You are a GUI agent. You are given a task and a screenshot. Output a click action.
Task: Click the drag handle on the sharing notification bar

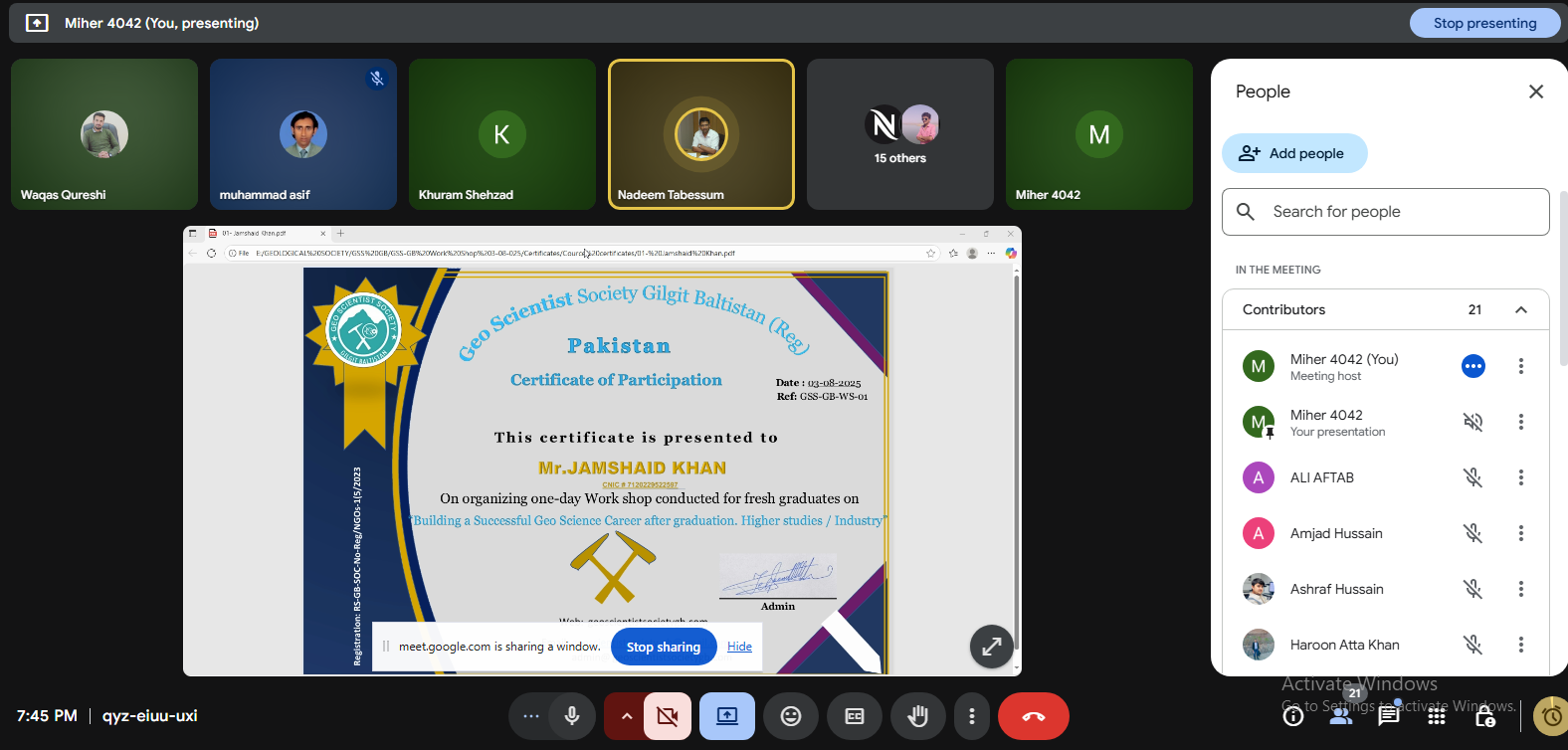pos(386,647)
